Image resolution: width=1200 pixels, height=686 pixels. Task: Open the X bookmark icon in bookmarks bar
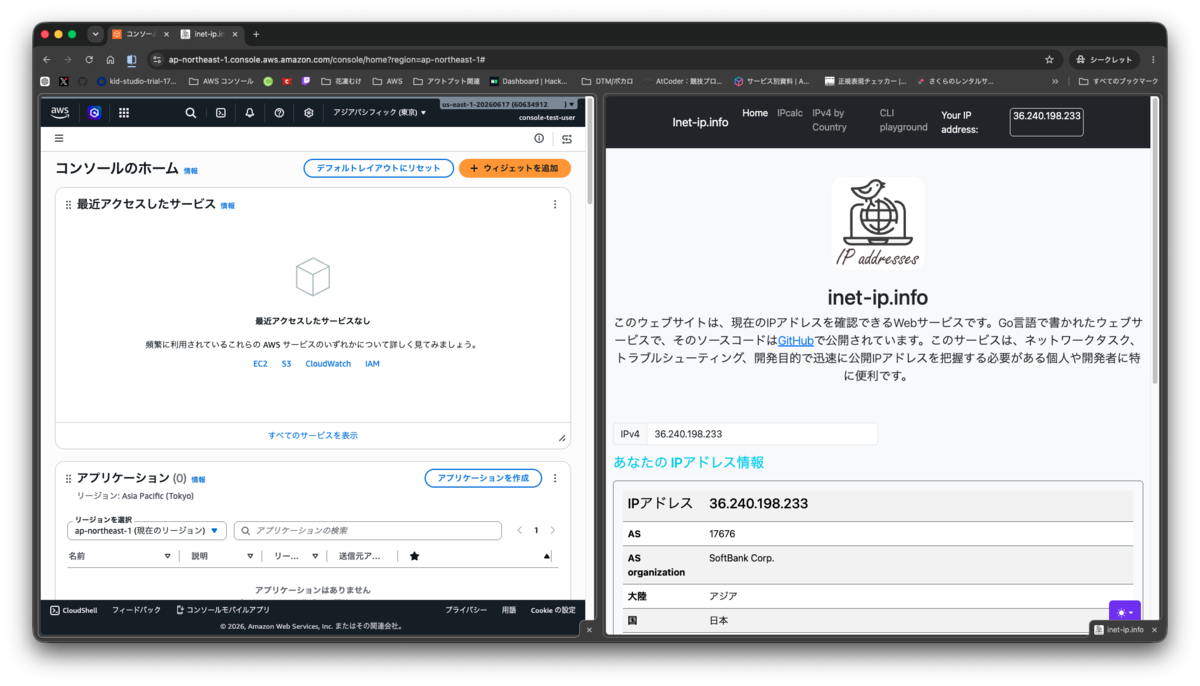64,81
